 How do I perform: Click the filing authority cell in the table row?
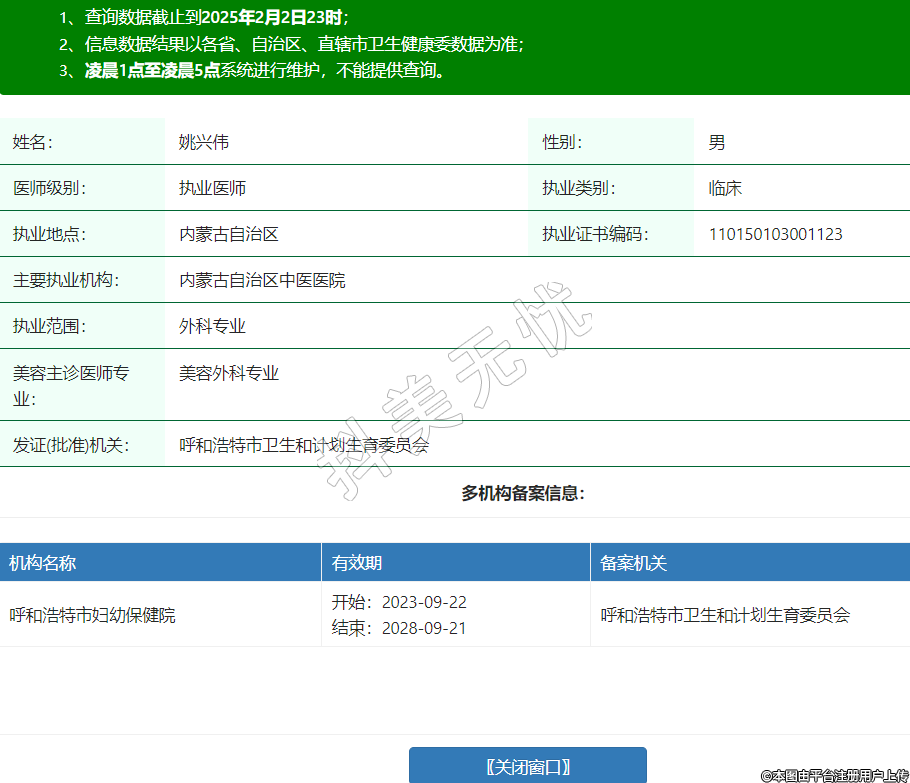tap(725, 615)
